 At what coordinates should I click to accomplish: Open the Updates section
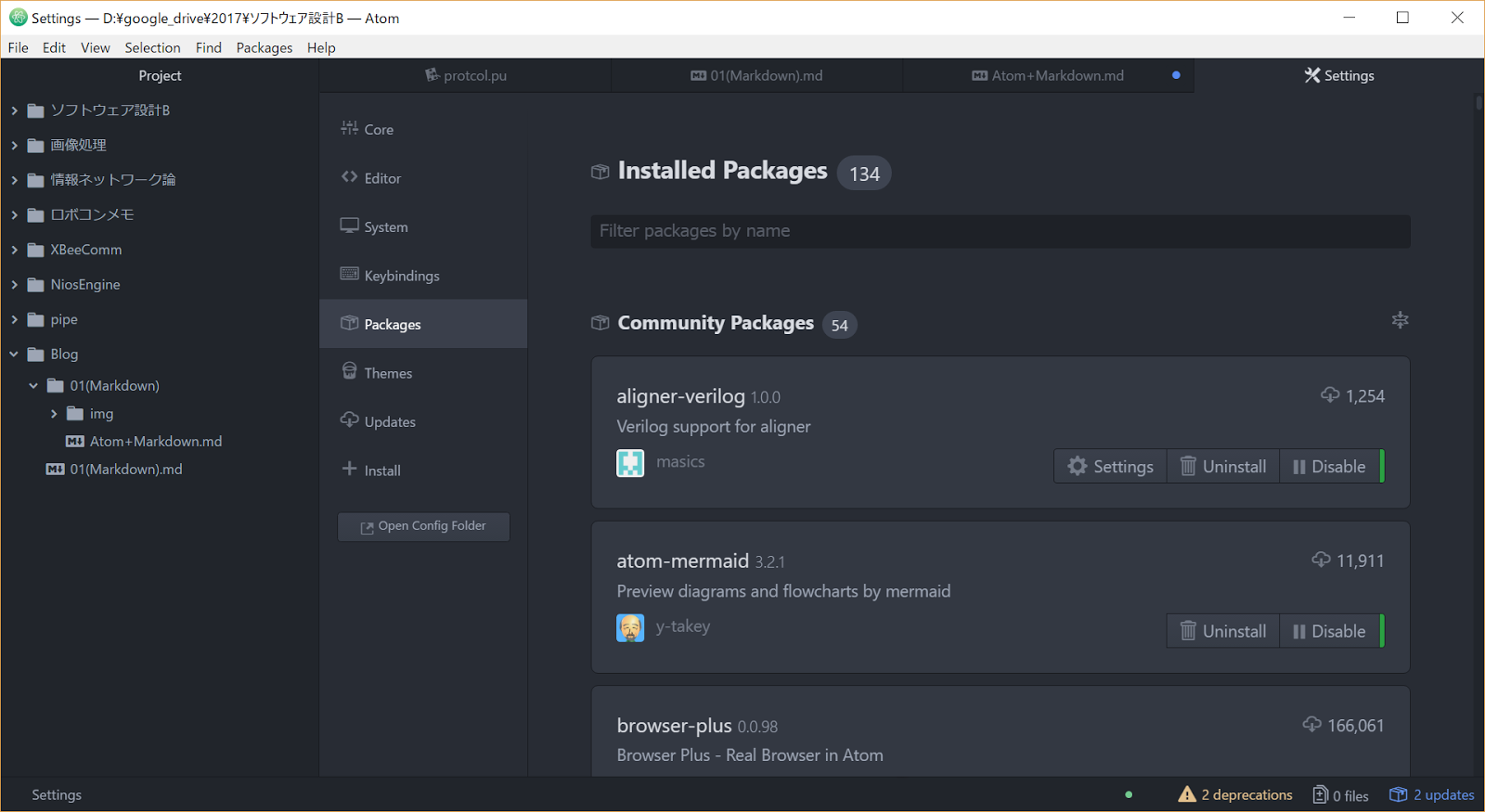pyautogui.click(x=423, y=421)
